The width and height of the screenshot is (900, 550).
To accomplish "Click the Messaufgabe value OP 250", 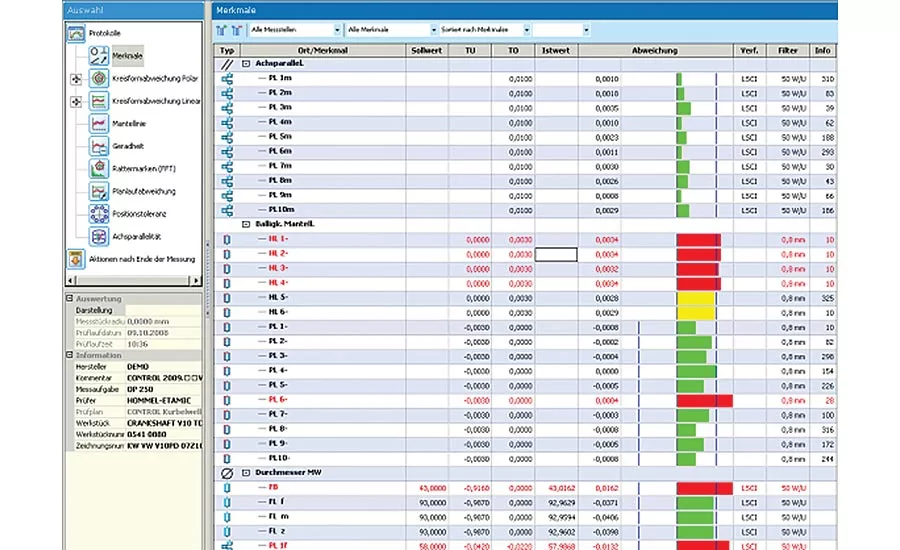I will click(139, 389).
